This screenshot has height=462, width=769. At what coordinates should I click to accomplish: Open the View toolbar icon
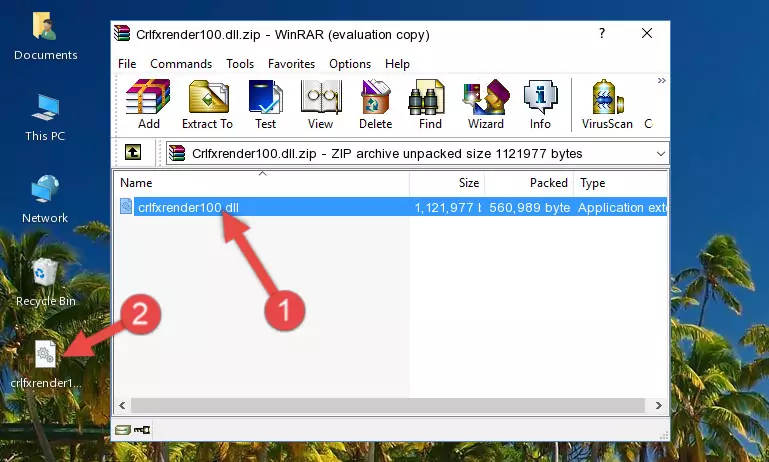[321, 104]
